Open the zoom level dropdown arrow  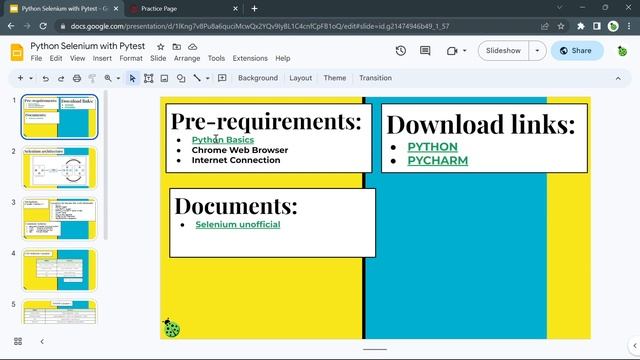point(118,78)
